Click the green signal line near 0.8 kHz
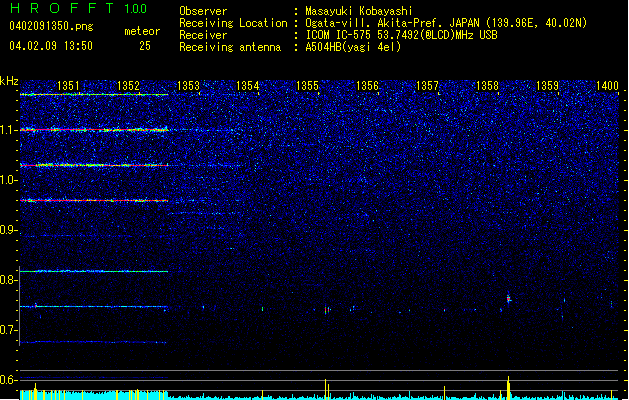The width and height of the screenshot is (629, 400). 94,272
